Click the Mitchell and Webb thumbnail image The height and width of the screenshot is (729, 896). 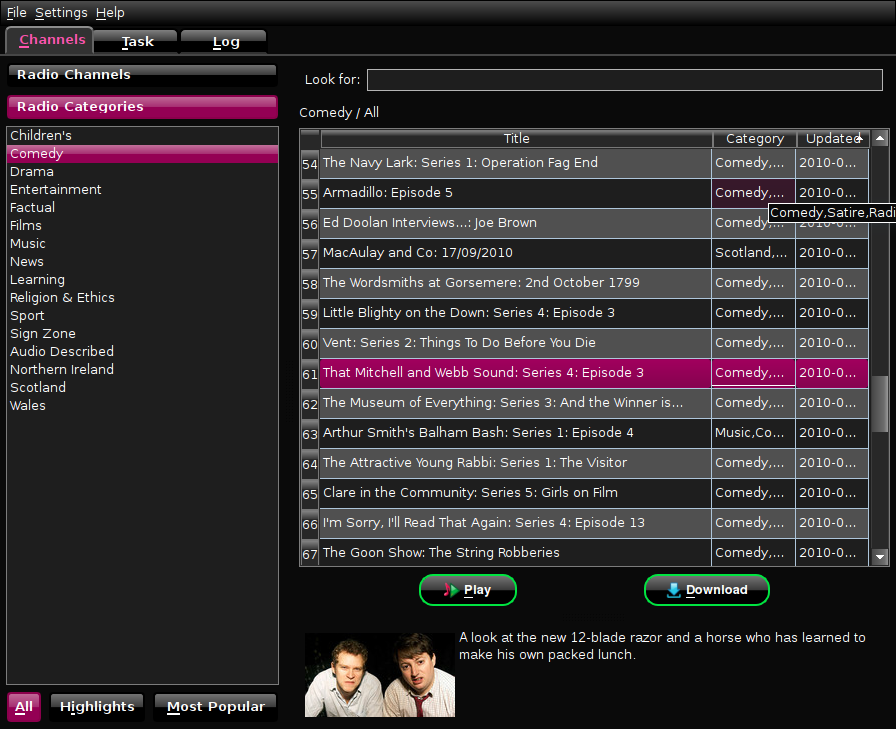click(380, 675)
